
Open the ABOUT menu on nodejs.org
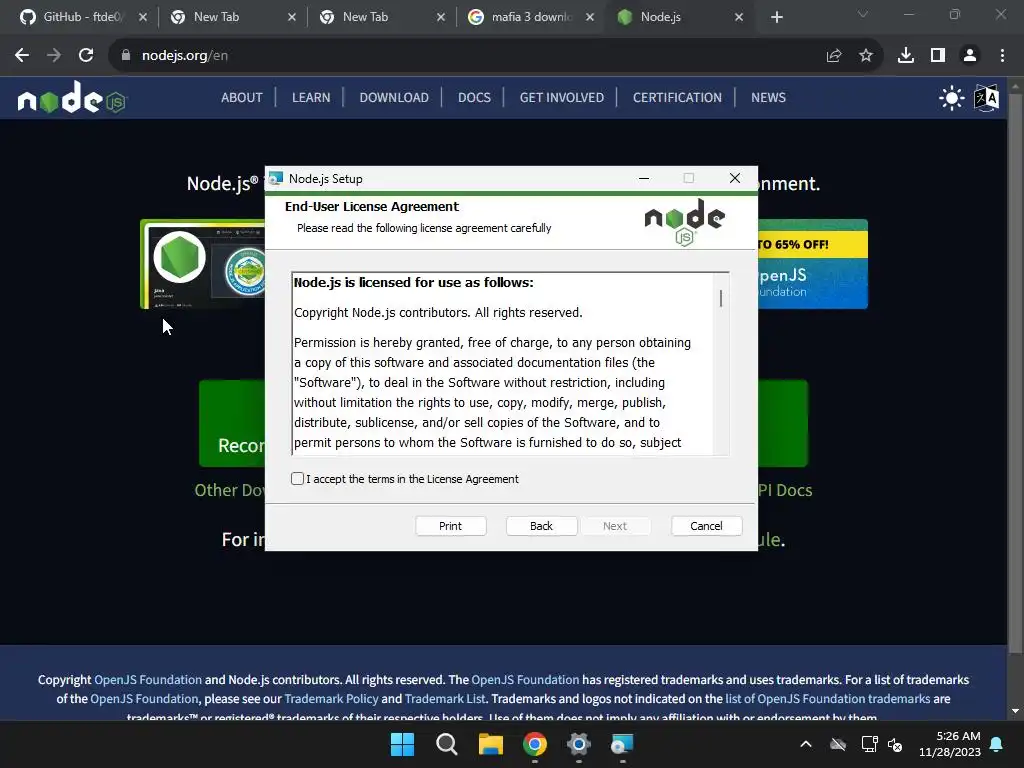[x=242, y=97]
